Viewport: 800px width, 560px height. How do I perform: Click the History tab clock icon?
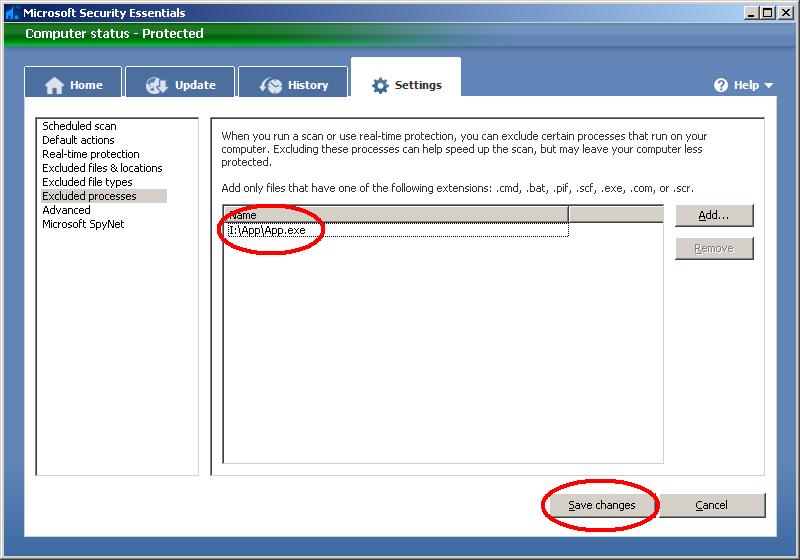coord(271,85)
